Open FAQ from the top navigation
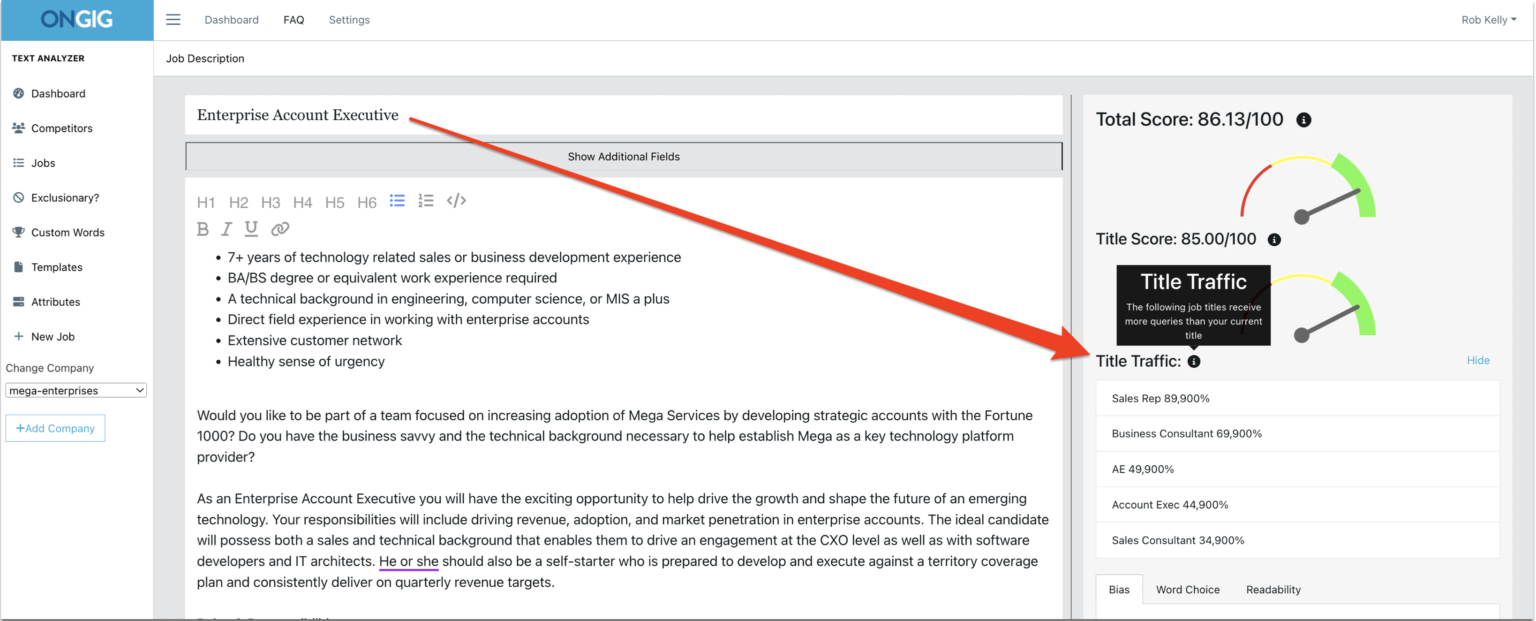The height and width of the screenshot is (621, 1536). pyautogui.click(x=293, y=19)
